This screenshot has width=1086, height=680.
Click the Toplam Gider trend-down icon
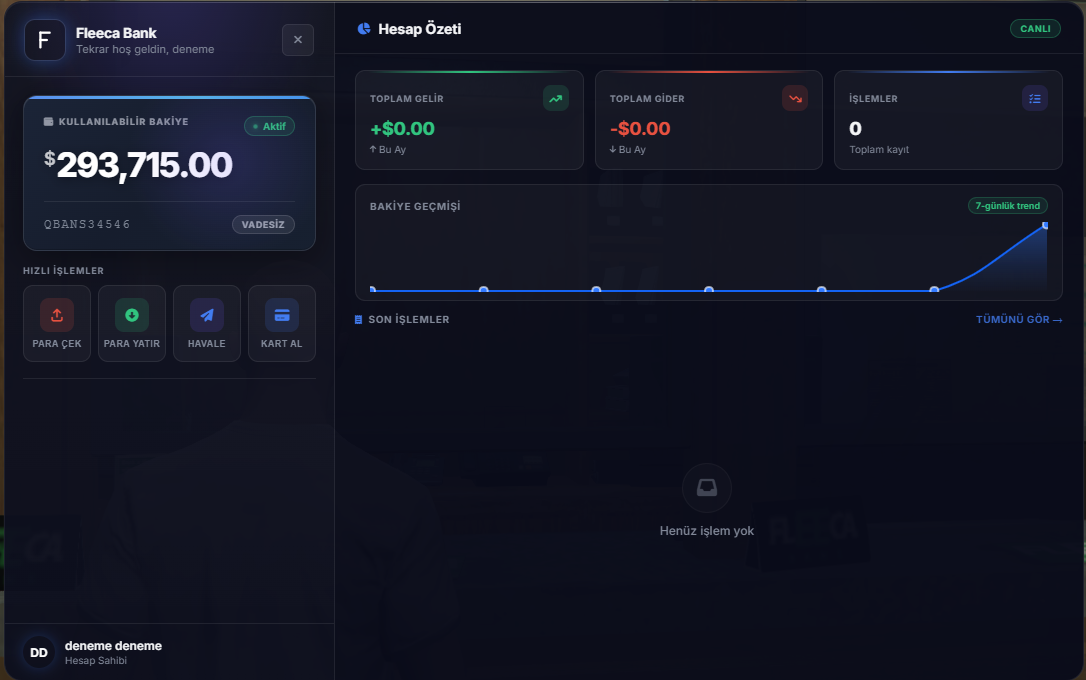tap(795, 98)
